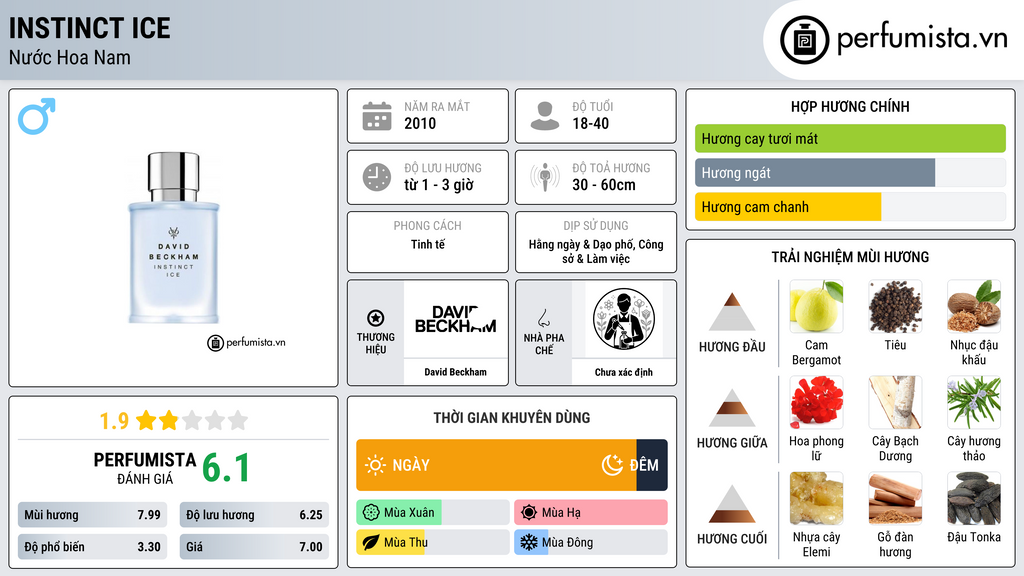The width and height of the screenshot is (1024, 576).
Task: Click the star badge icon above Thương hiệu
Action: tap(376, 318)
